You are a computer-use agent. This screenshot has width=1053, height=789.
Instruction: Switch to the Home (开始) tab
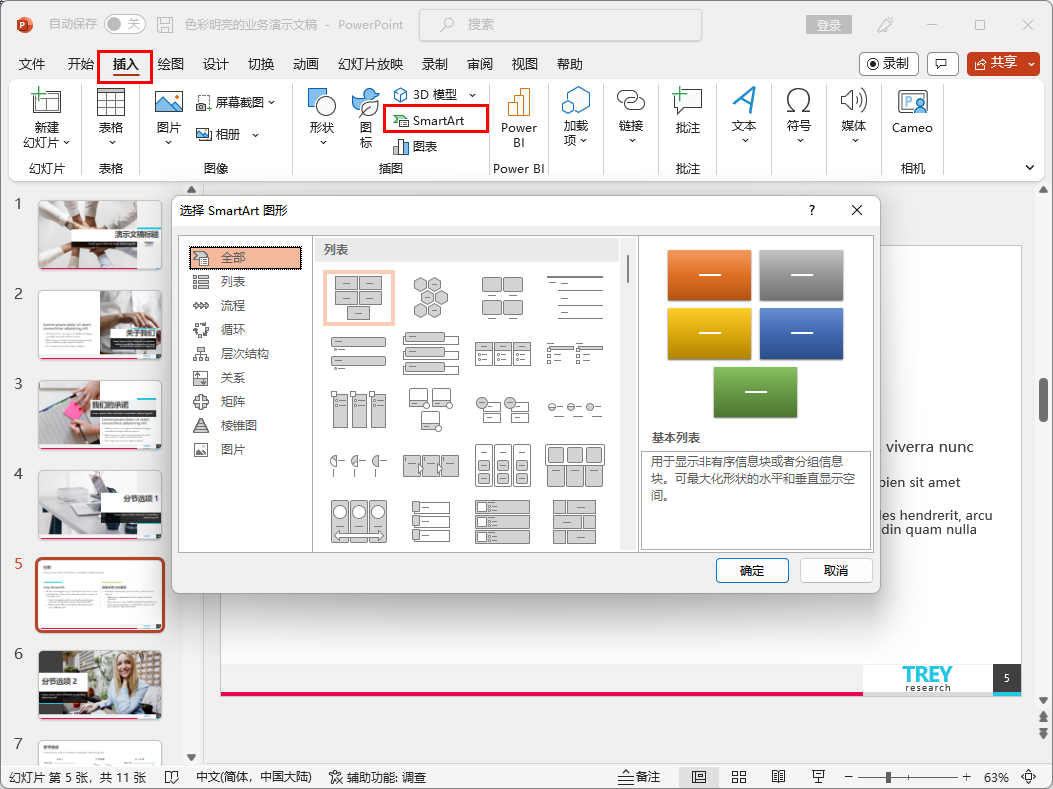[x=80, y=64]
